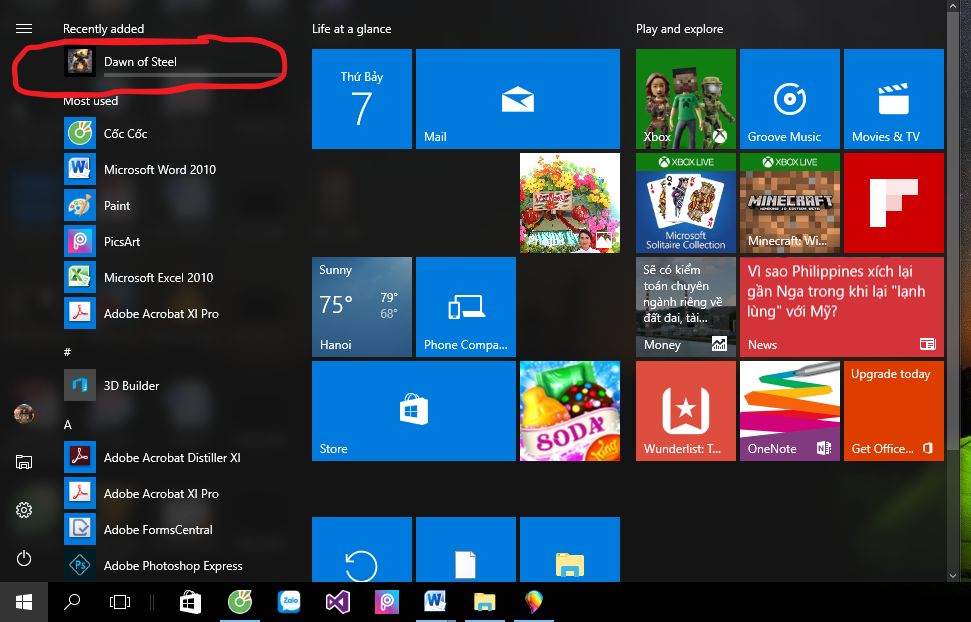Open the Mail tile
Viewport: 971px width, 622px height.
(x=518, y=99)
